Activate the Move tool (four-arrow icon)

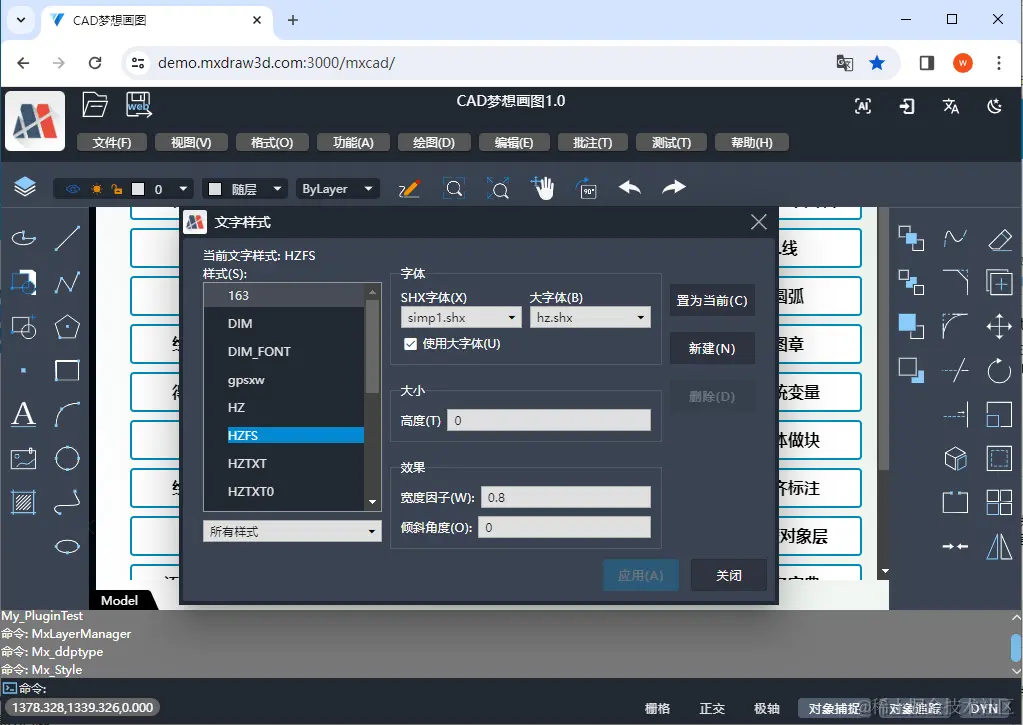1000,326
